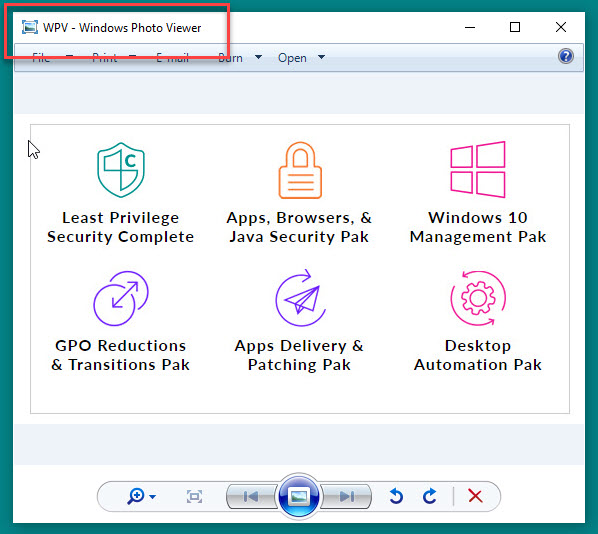Open the Print menu
Screen dimensions: 598x534
pyautogui.click(x=104, y=58)
